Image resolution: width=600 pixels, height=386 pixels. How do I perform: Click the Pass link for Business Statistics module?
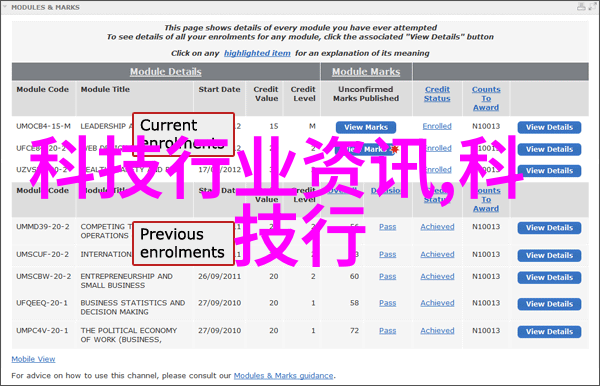coord(388,303)
